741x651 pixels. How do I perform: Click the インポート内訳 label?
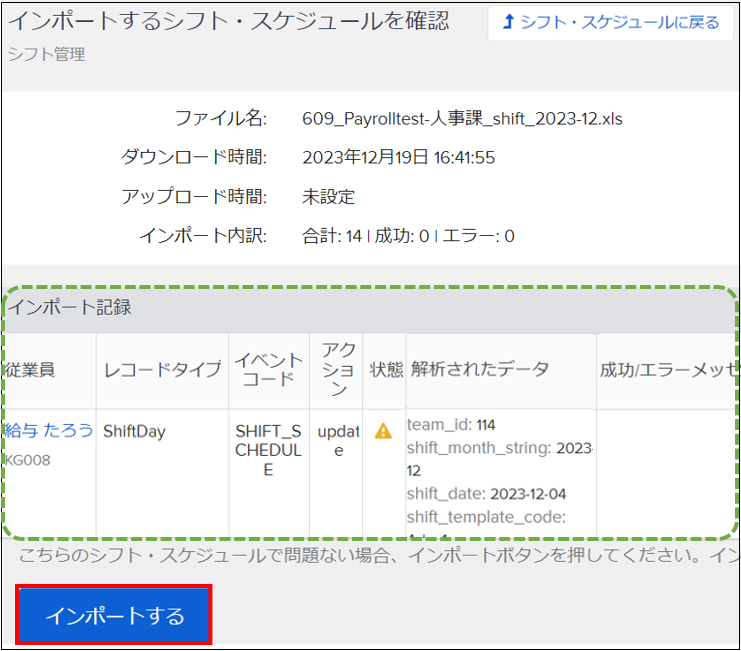pos(203,236)
